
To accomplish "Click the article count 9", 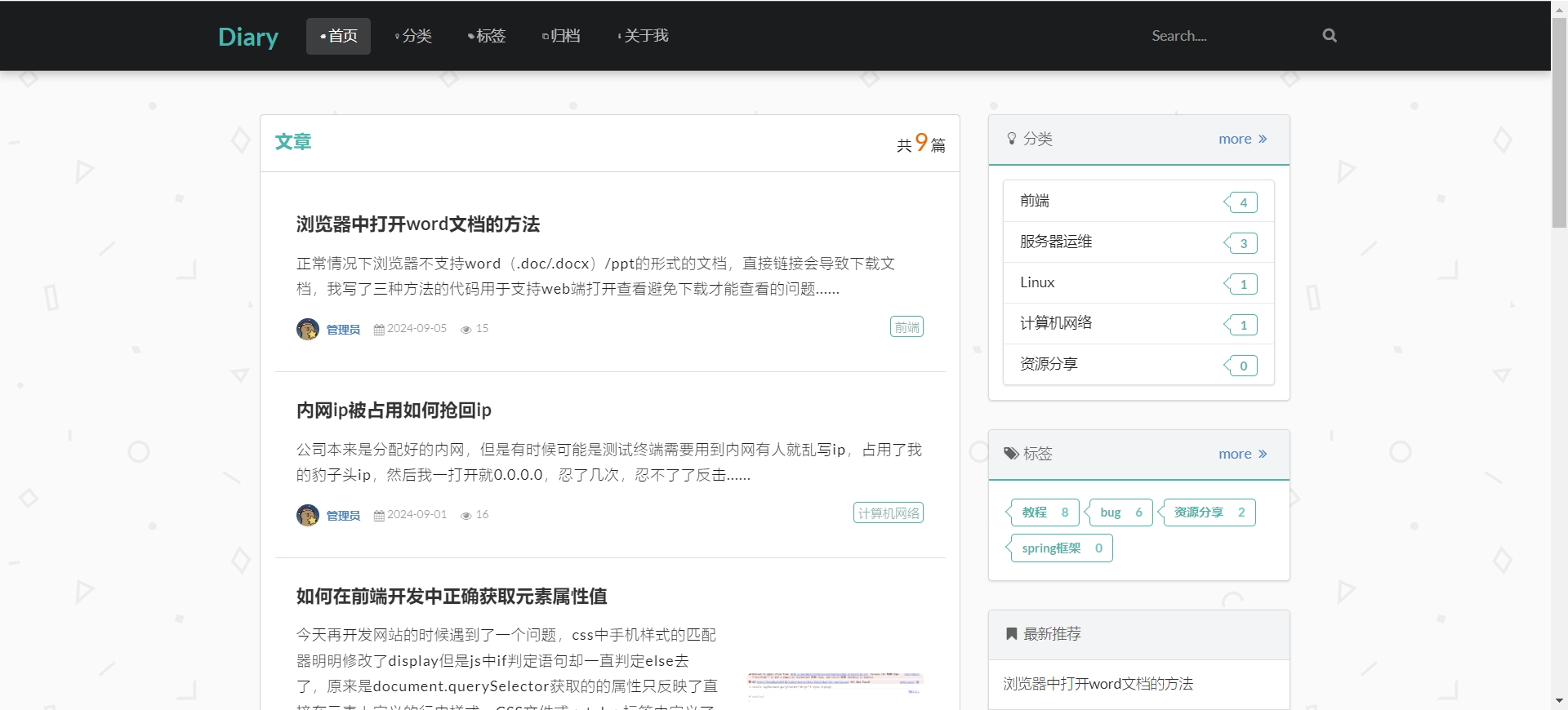I will pyautogui.click(x=921, y=143).
